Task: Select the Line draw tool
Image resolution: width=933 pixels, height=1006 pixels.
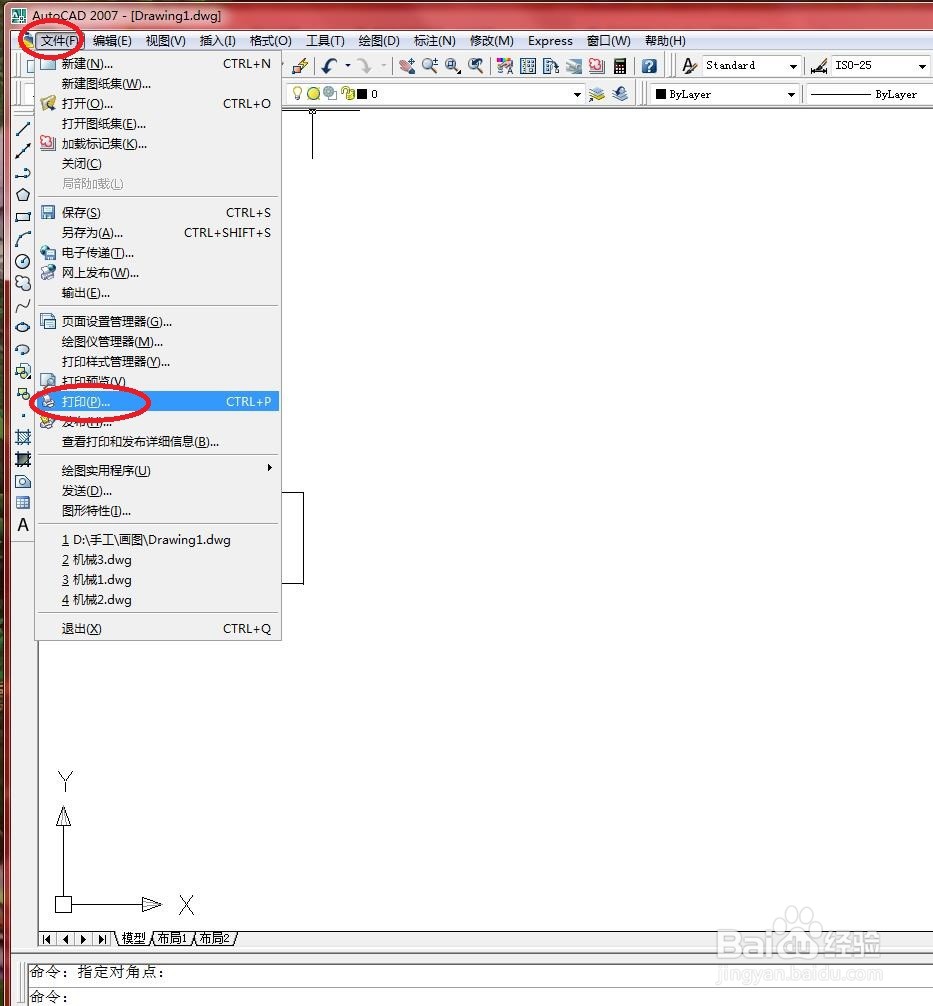Action: tap(22, 129)
